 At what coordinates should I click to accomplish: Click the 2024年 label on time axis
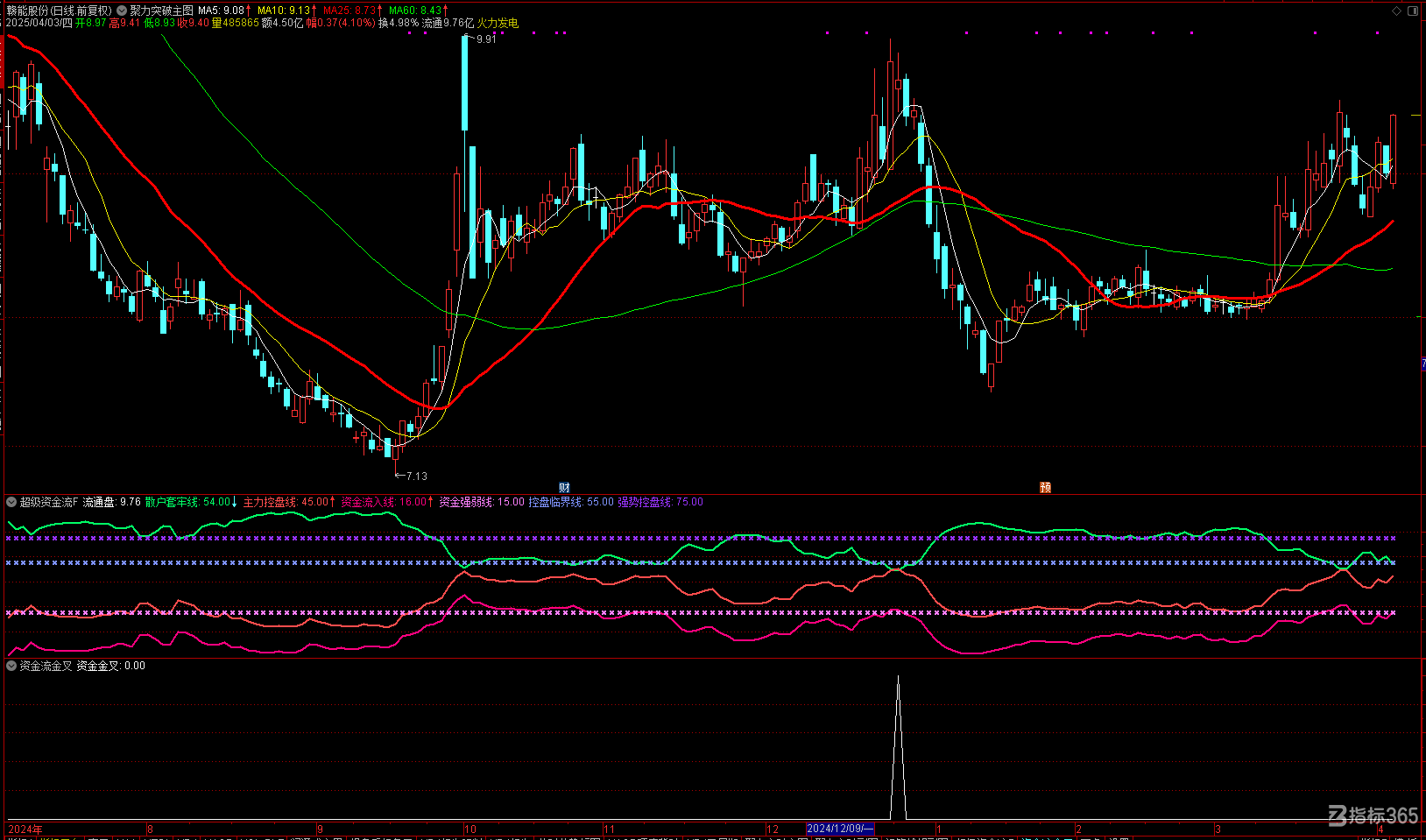[25, 829]
